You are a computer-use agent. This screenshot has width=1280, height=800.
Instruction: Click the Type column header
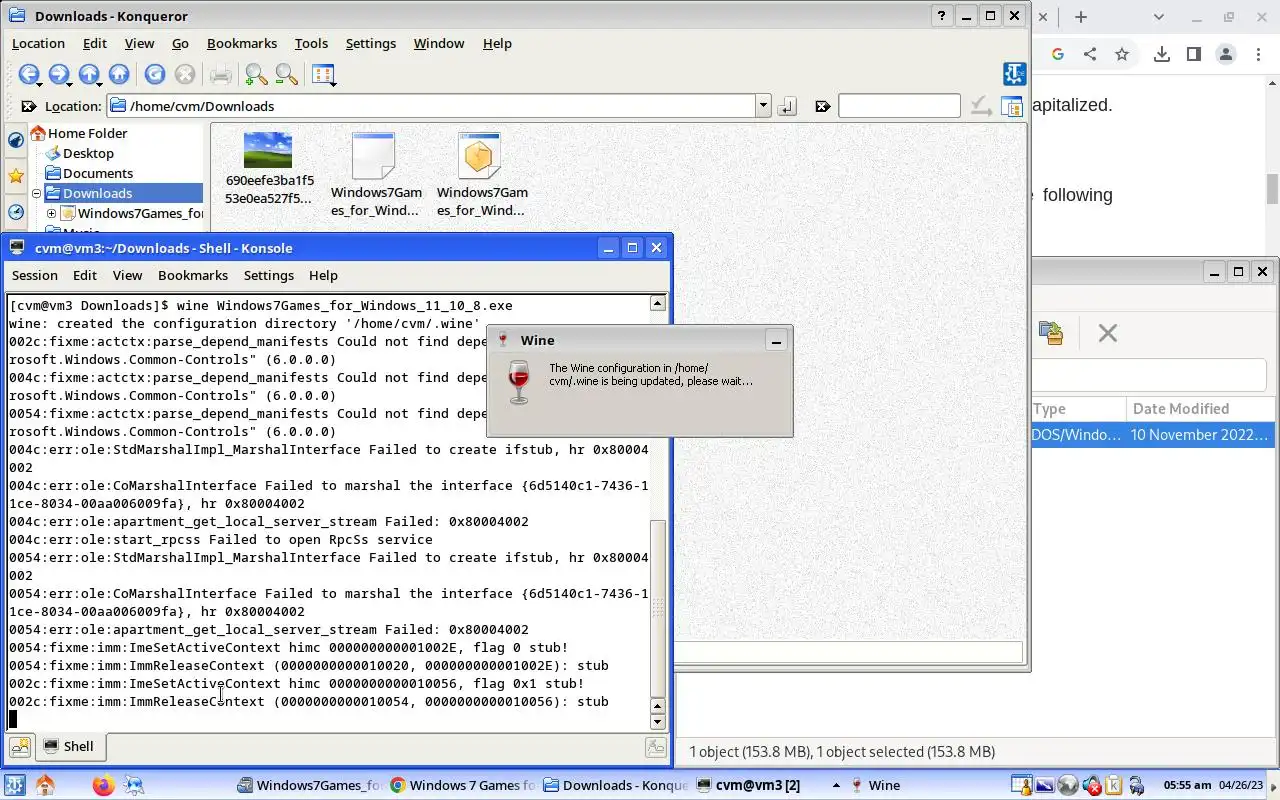(1078, 408)
